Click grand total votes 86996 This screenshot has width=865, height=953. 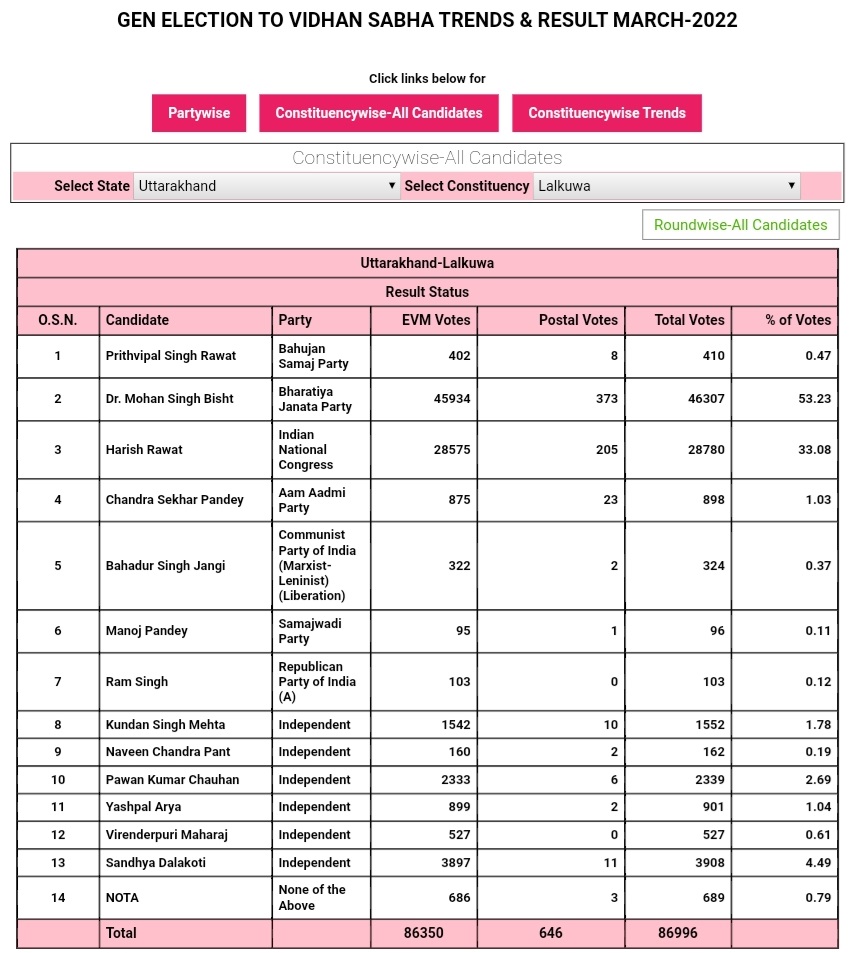(678, 933)
